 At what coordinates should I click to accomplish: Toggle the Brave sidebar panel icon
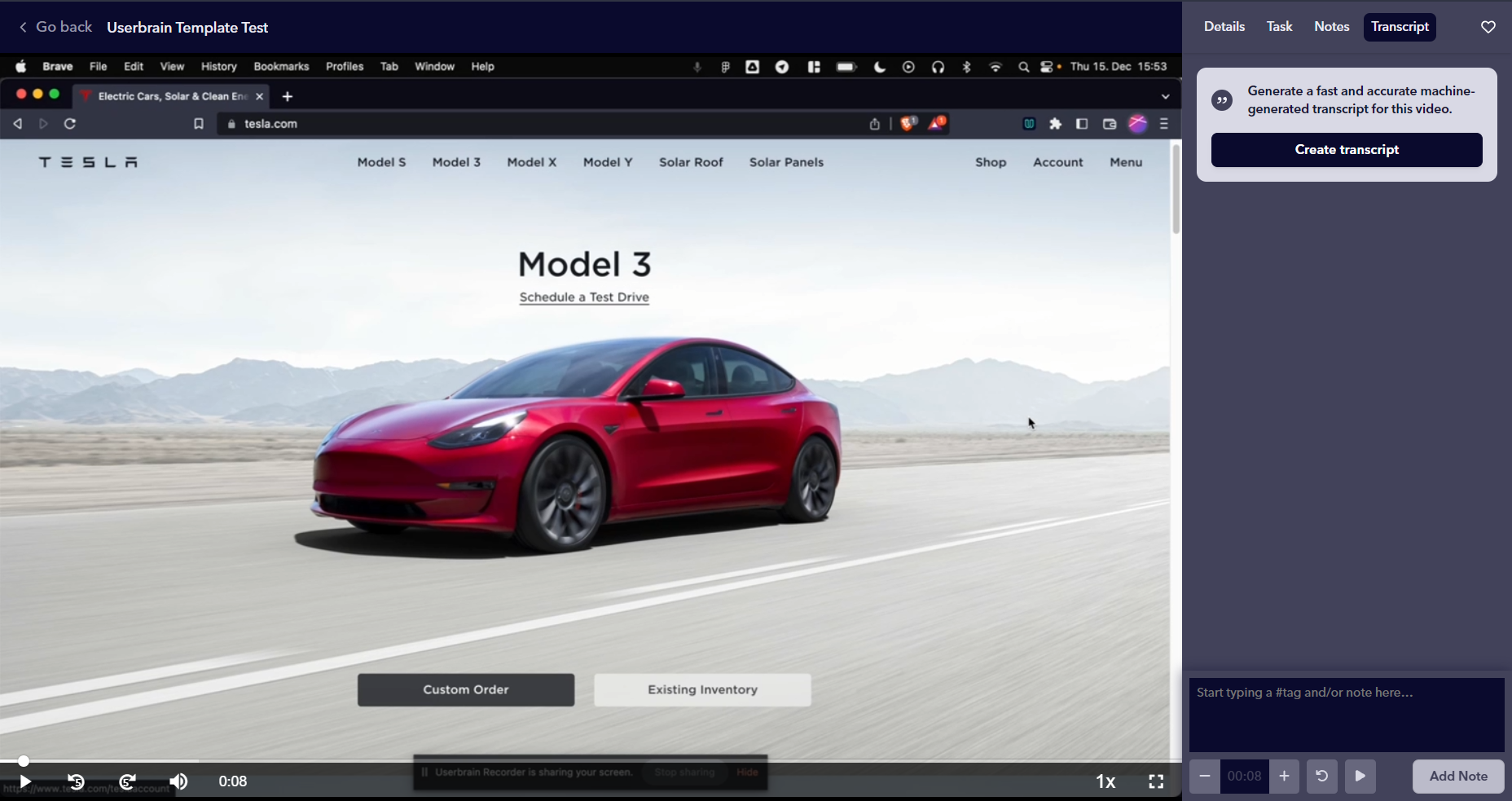(x=1082, y=124)
